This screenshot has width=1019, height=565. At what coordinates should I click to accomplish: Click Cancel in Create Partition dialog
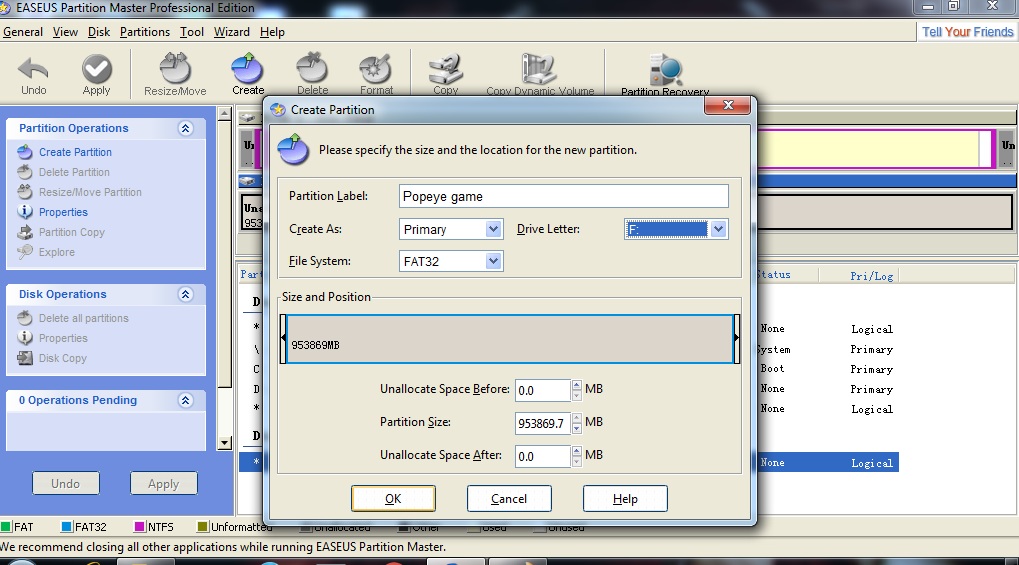[509, 499]
